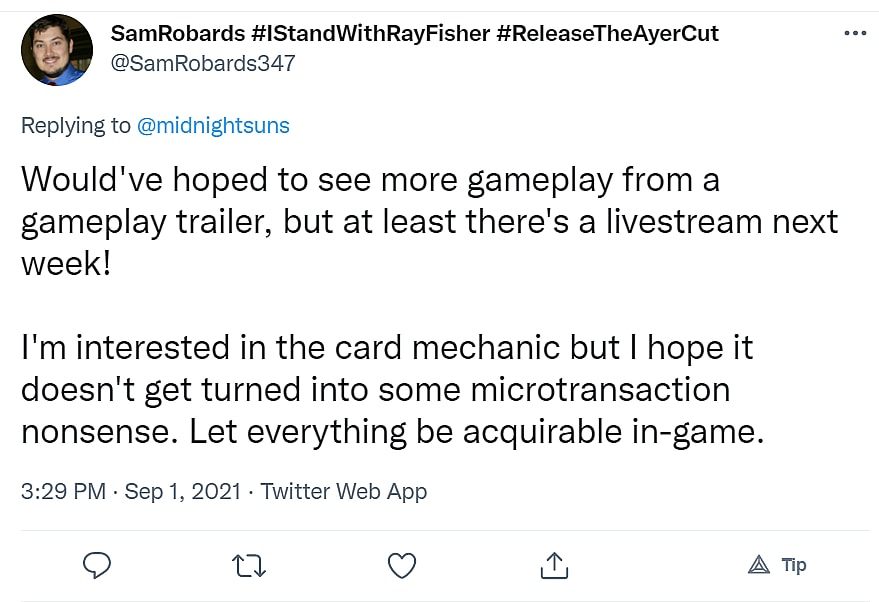Click the retweet arrows icon

pyautogui.click(x=248, y=566)
